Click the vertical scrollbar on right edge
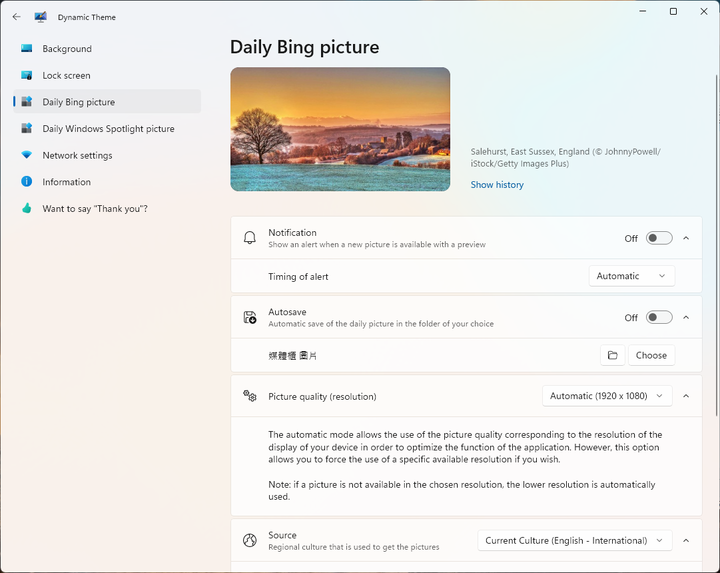The height and width of the screenshot is (573, 720). point(717,246)
